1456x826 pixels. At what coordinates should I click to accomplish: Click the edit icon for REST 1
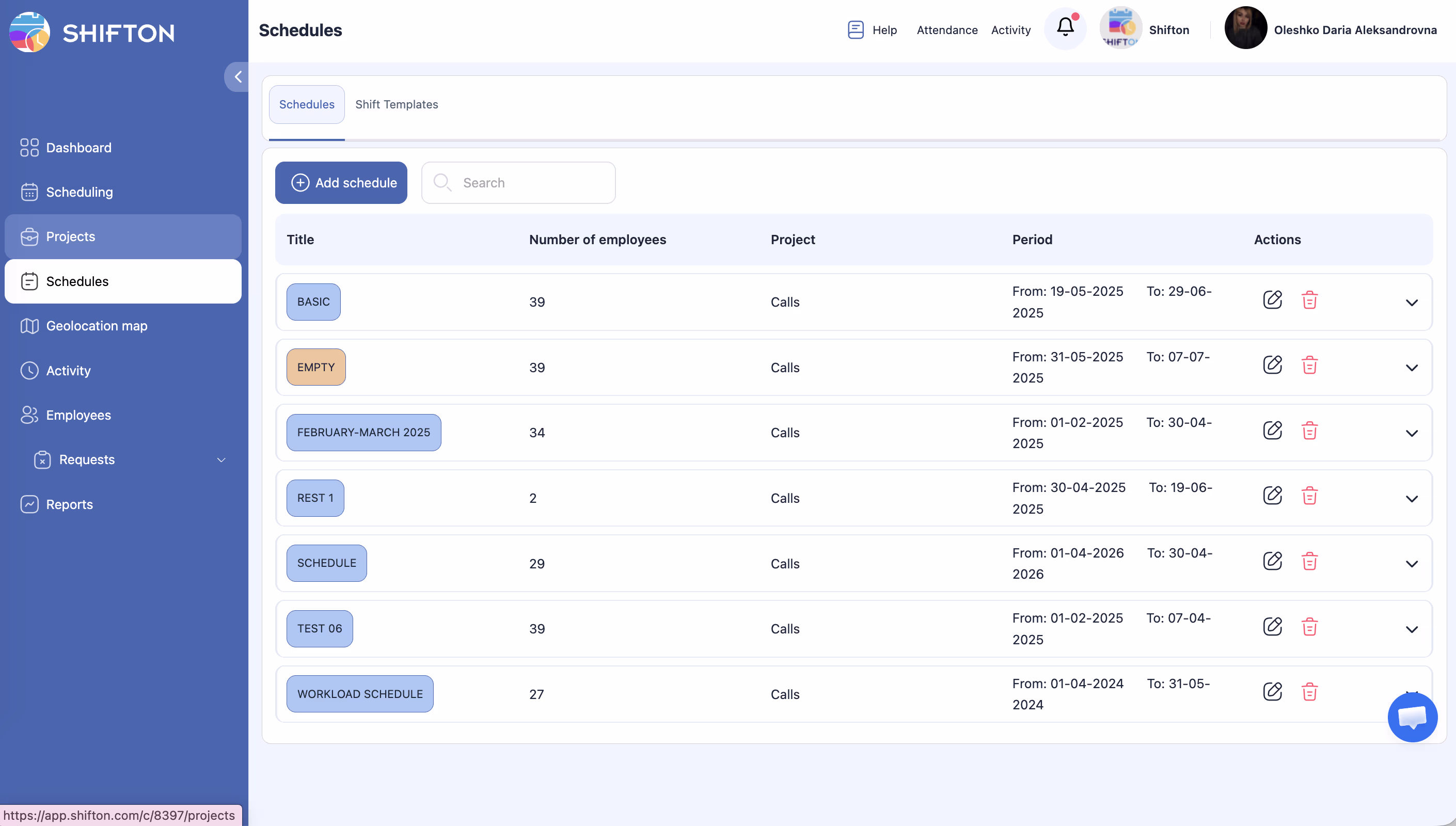(x=1272, y=495)
